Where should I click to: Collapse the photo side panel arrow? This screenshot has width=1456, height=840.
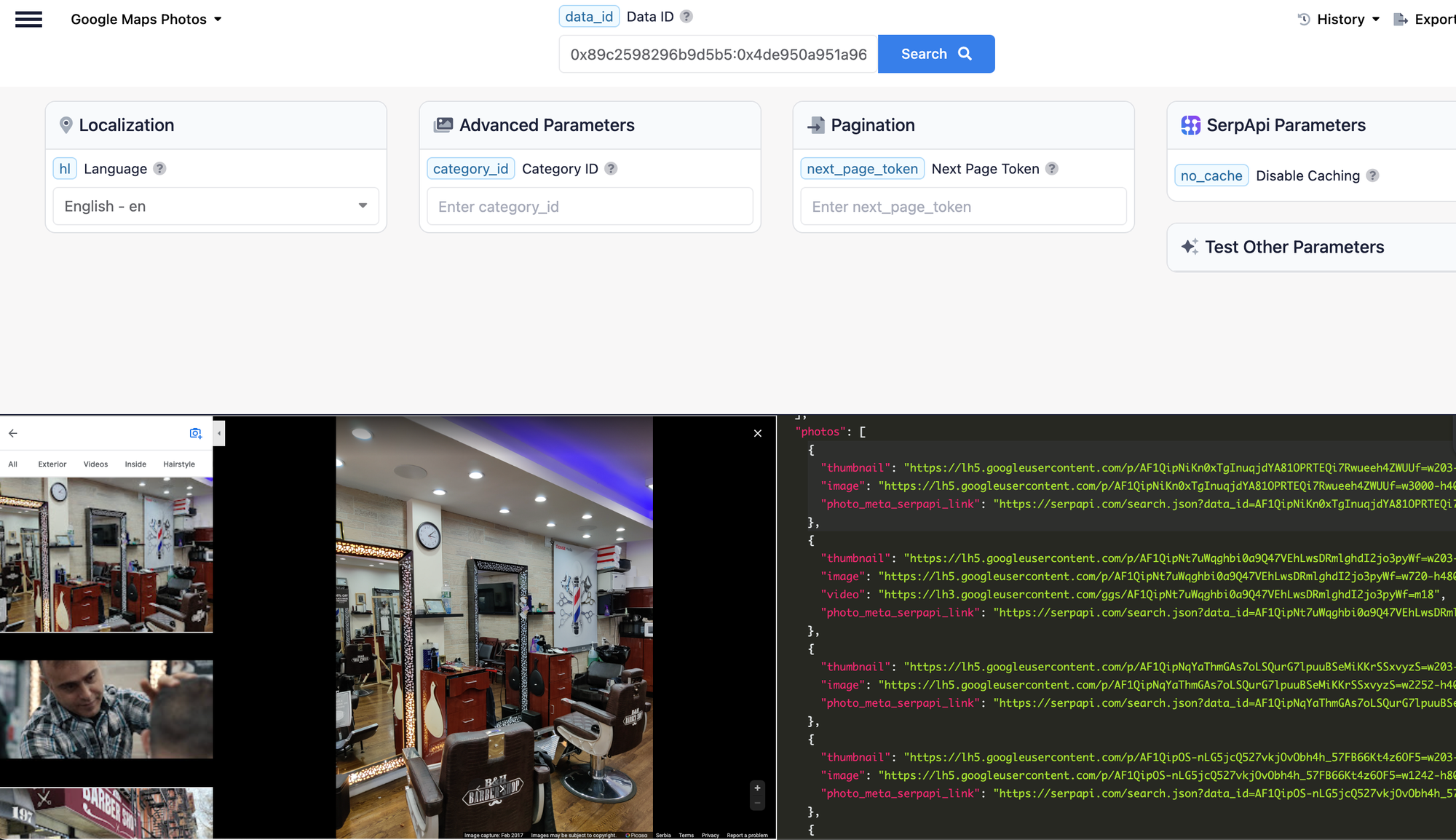click(219, 433)
